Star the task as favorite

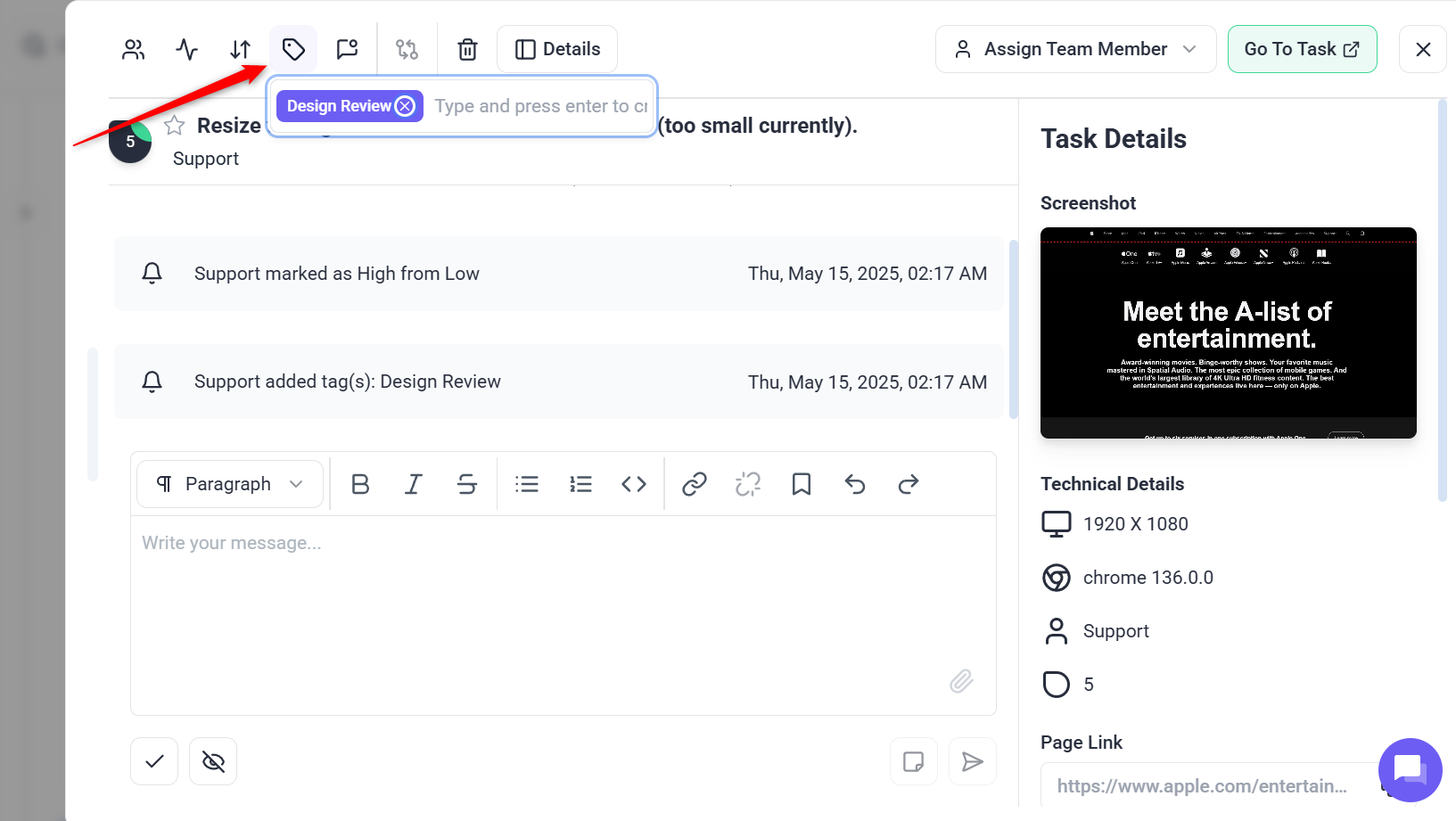[175, 126]
